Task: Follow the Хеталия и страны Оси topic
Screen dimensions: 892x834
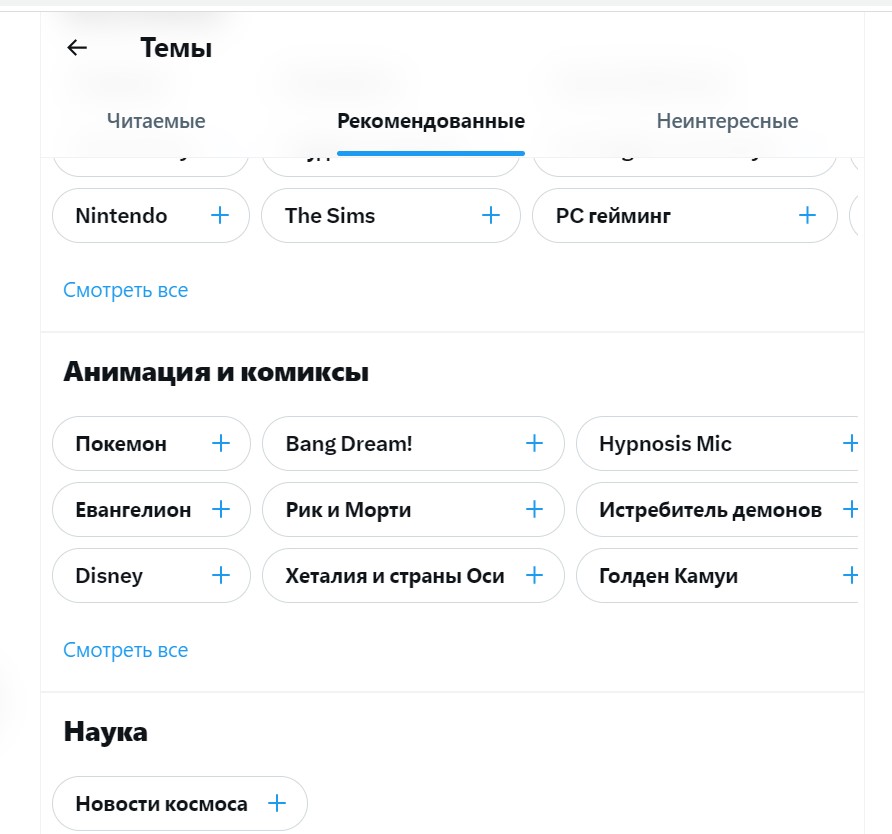Action: pyautogui.click(x=534, y=575)
